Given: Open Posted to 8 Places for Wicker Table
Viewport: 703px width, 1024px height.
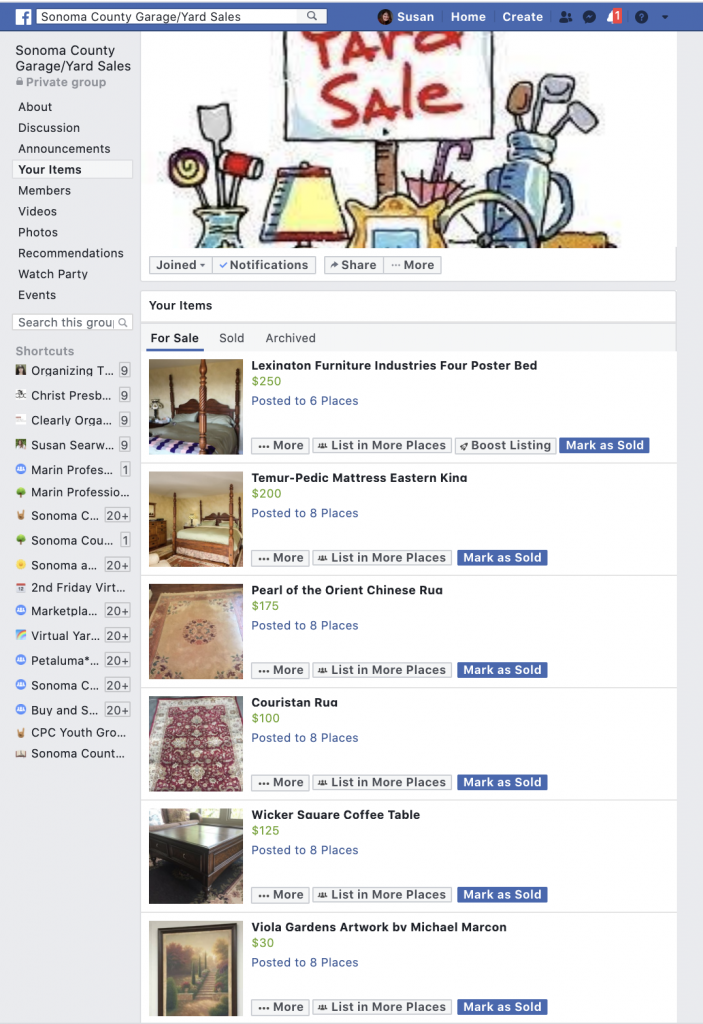Looking at the screenshot, I should 304,850.
